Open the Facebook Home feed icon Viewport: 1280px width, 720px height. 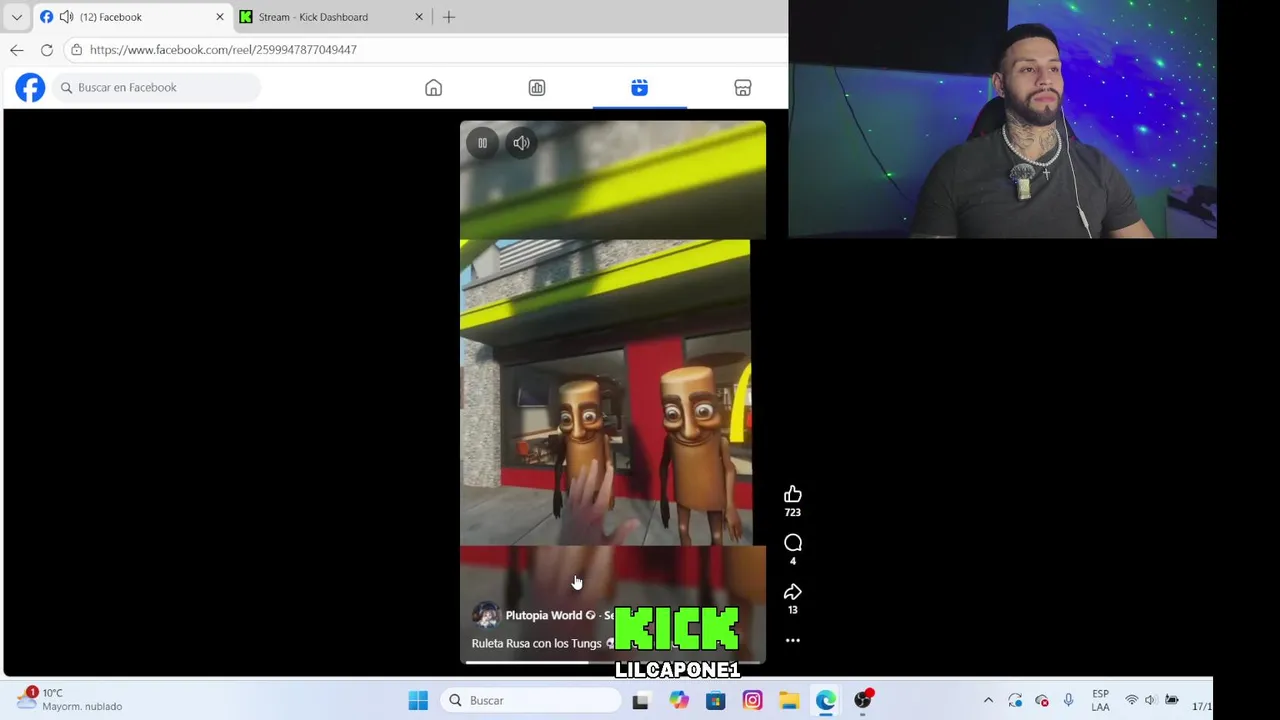(x=433, y=88)
